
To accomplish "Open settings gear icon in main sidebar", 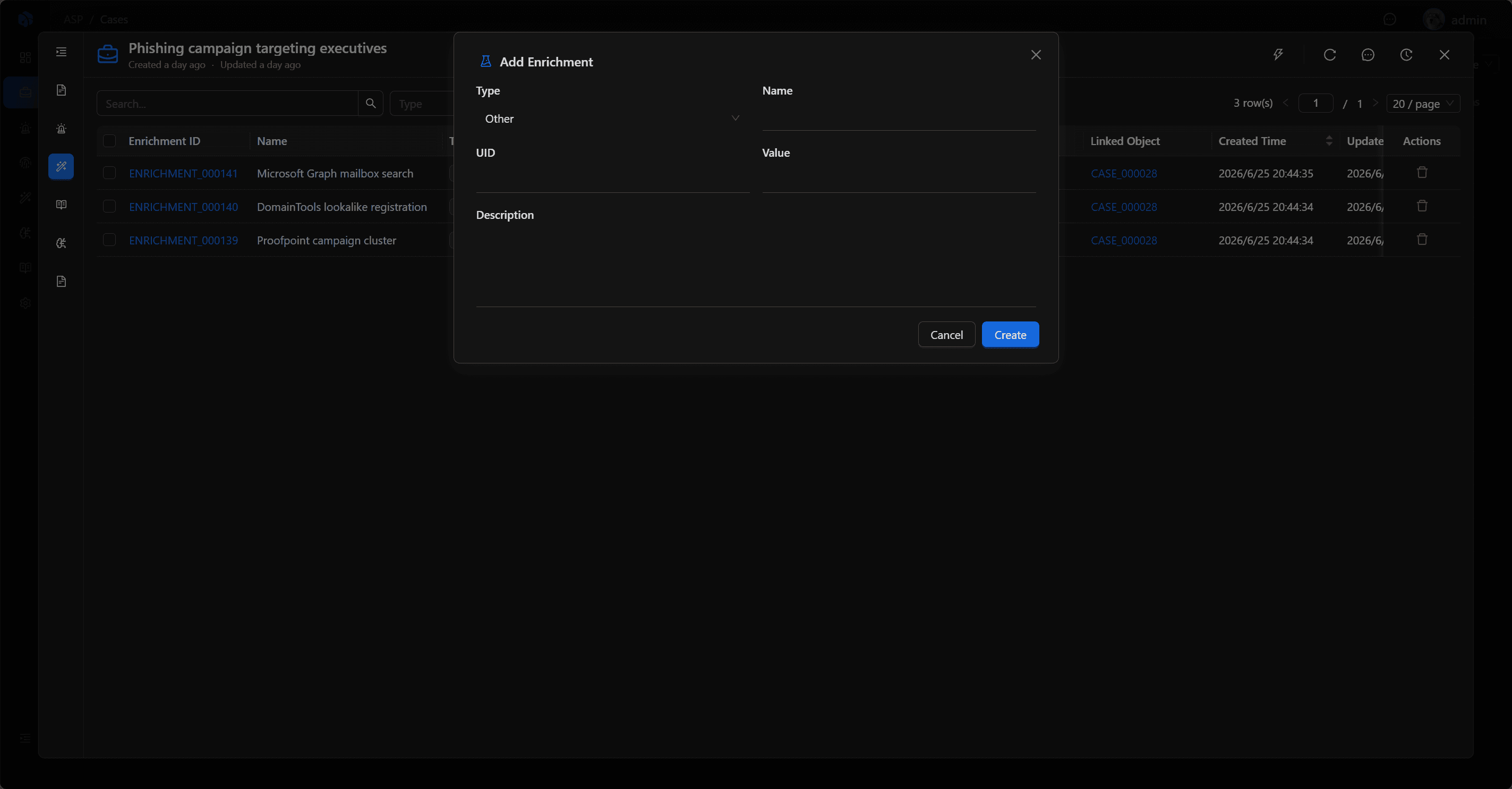I will pos(25,303).
